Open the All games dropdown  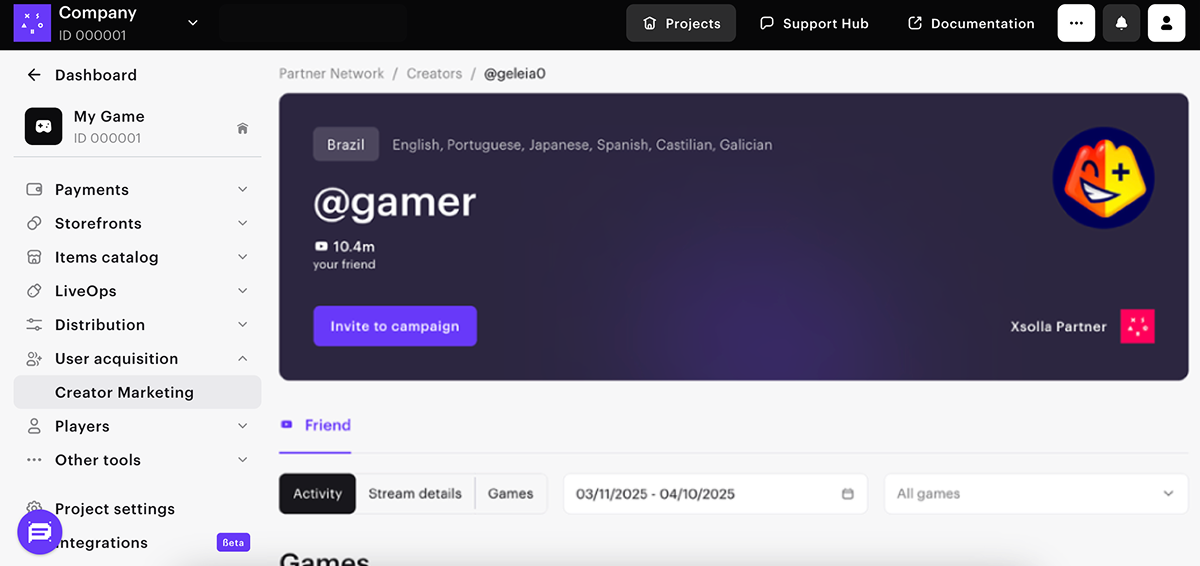point(1035,494)
